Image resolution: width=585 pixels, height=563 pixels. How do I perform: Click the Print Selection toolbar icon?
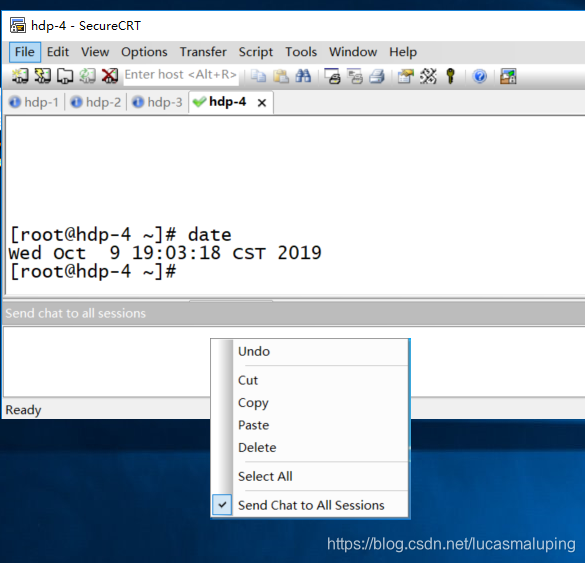click(354, 76)
